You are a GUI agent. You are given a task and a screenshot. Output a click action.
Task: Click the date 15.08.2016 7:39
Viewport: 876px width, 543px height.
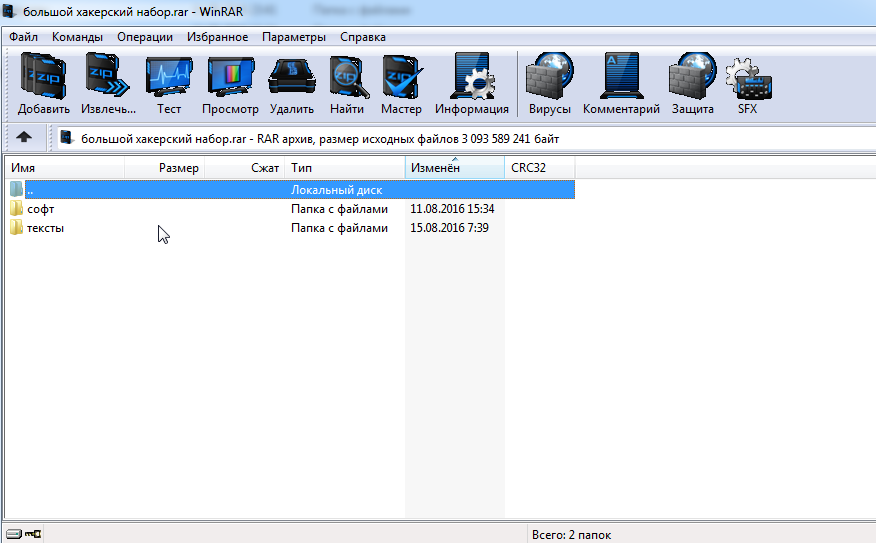449,228
